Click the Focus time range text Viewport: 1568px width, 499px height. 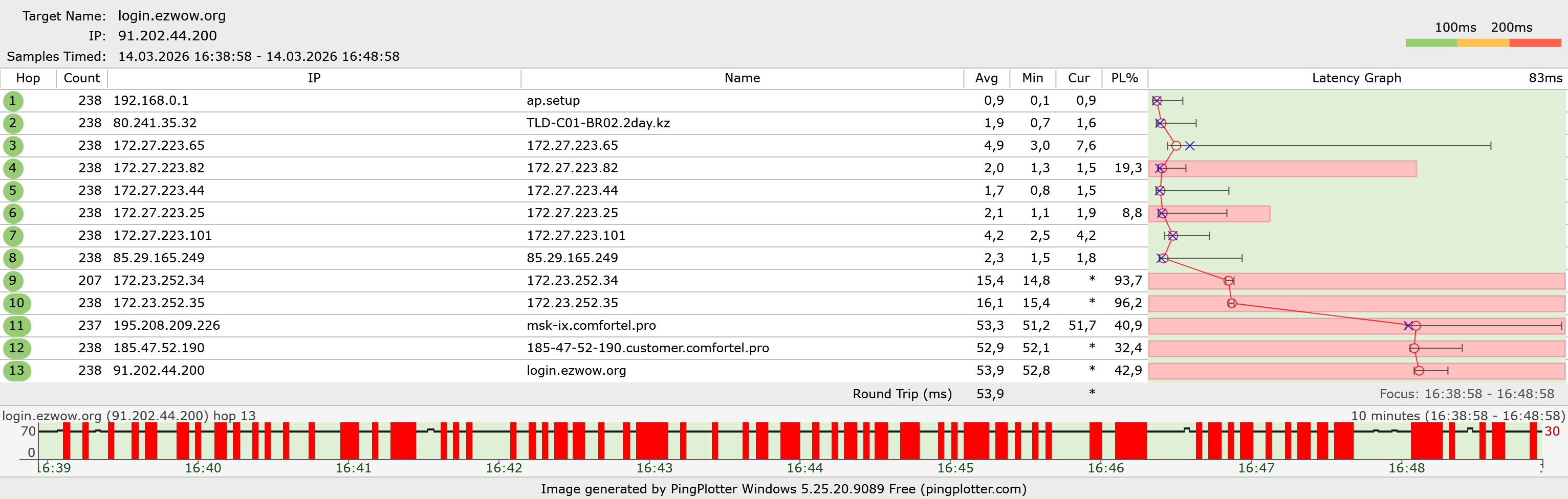[1466, 394]
